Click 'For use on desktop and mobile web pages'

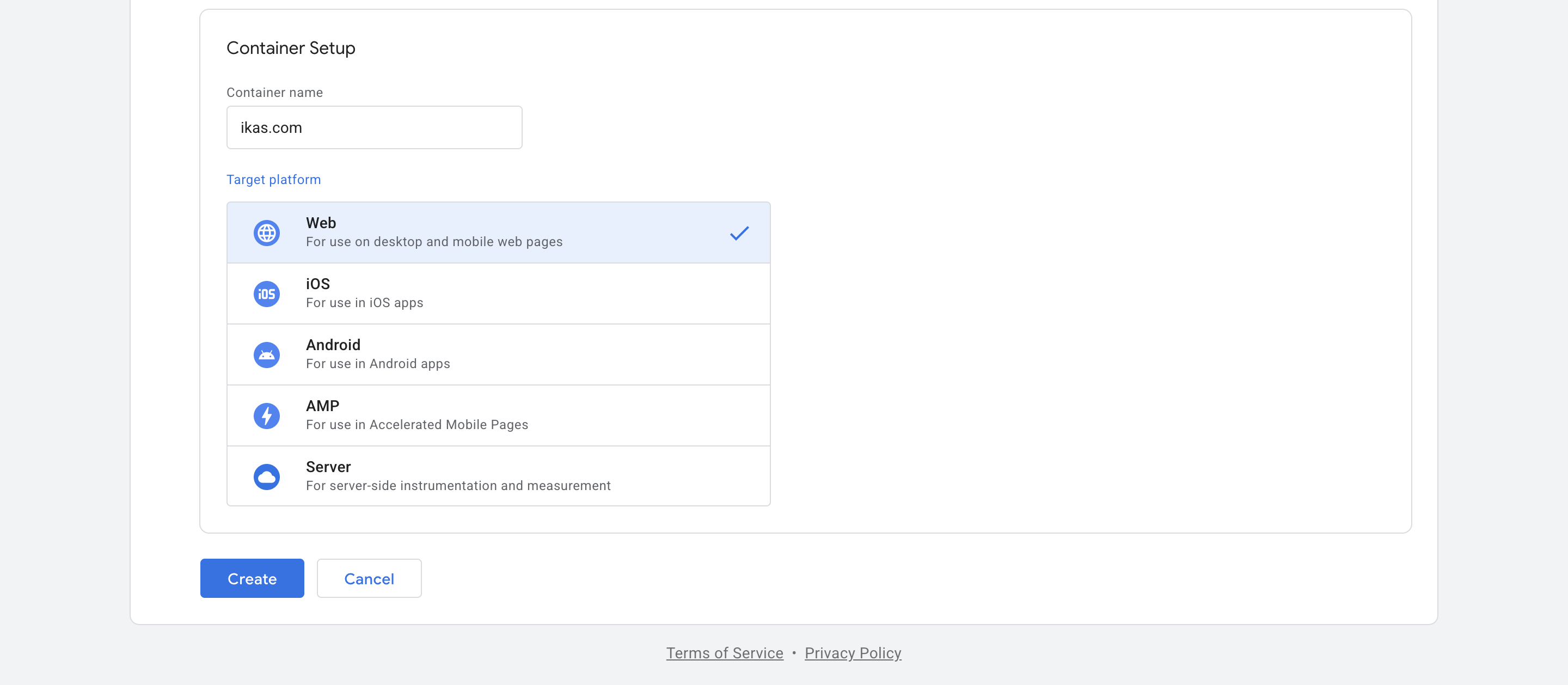434,242
